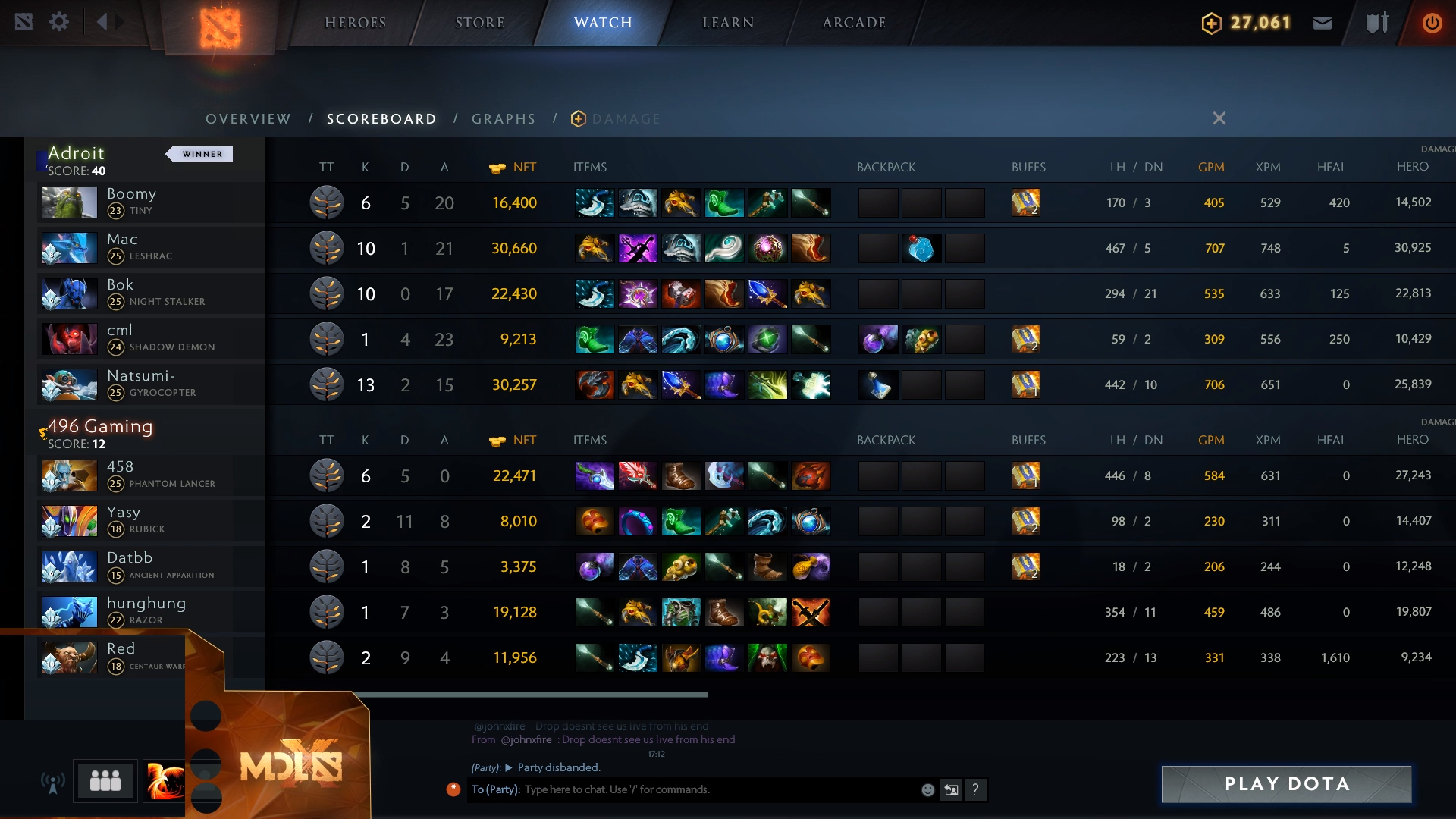Click the back navigation arrow
Viewport: 1456px width, 819px height.
tap(102, 22)
